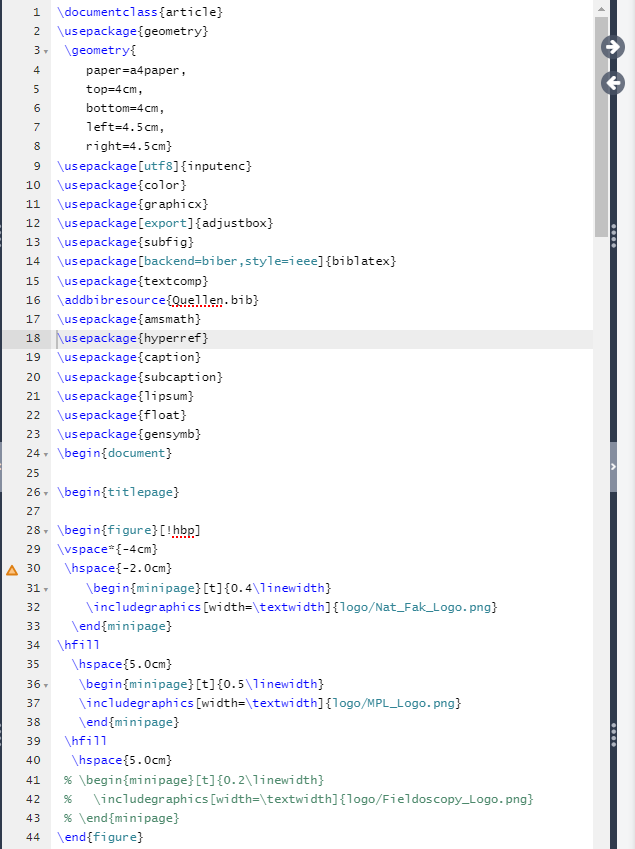Click on \begin{minipage}[t]{0.5\linewidth} line
This screenshot has width=635, height=849.
[201, 684]
